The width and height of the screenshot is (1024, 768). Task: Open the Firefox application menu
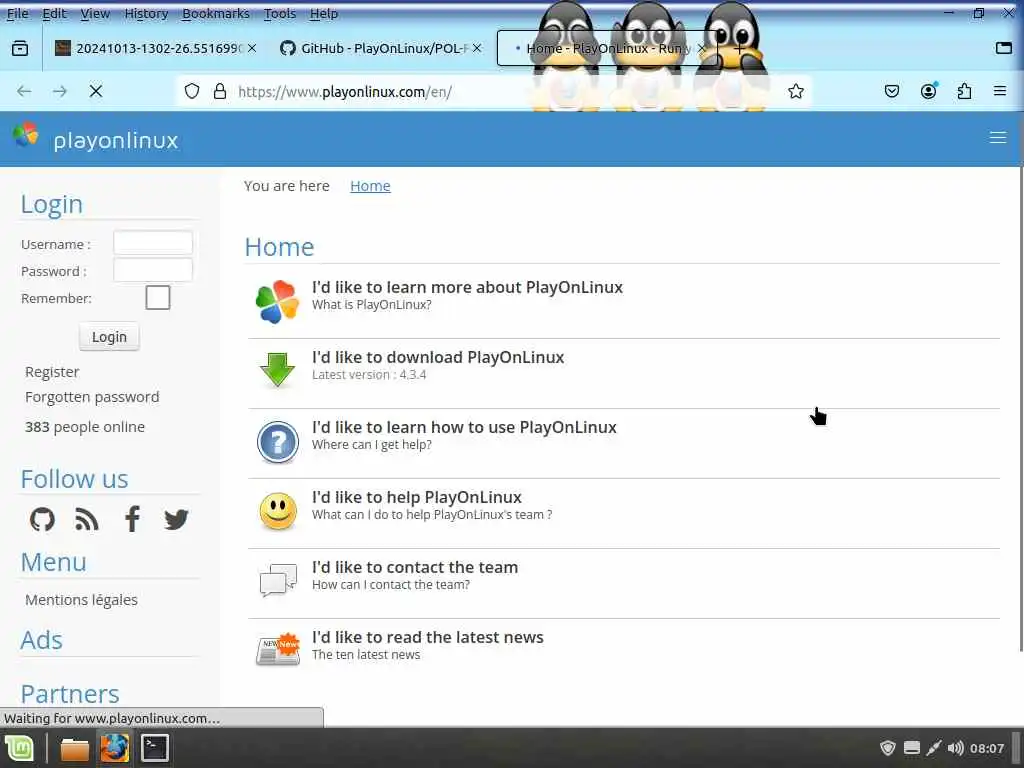pyautogui.click(x=1000, y=91)
